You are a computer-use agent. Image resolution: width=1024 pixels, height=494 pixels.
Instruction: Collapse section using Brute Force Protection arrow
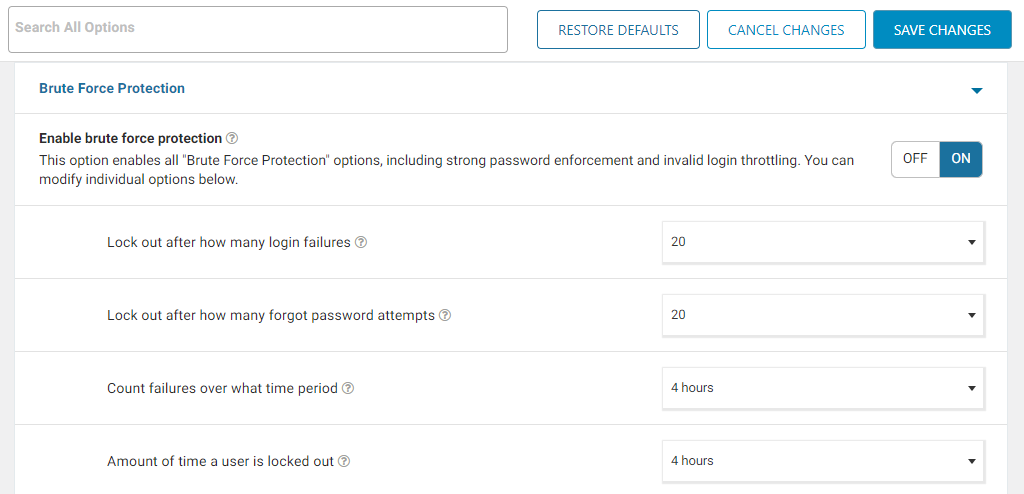pos(976,90)
